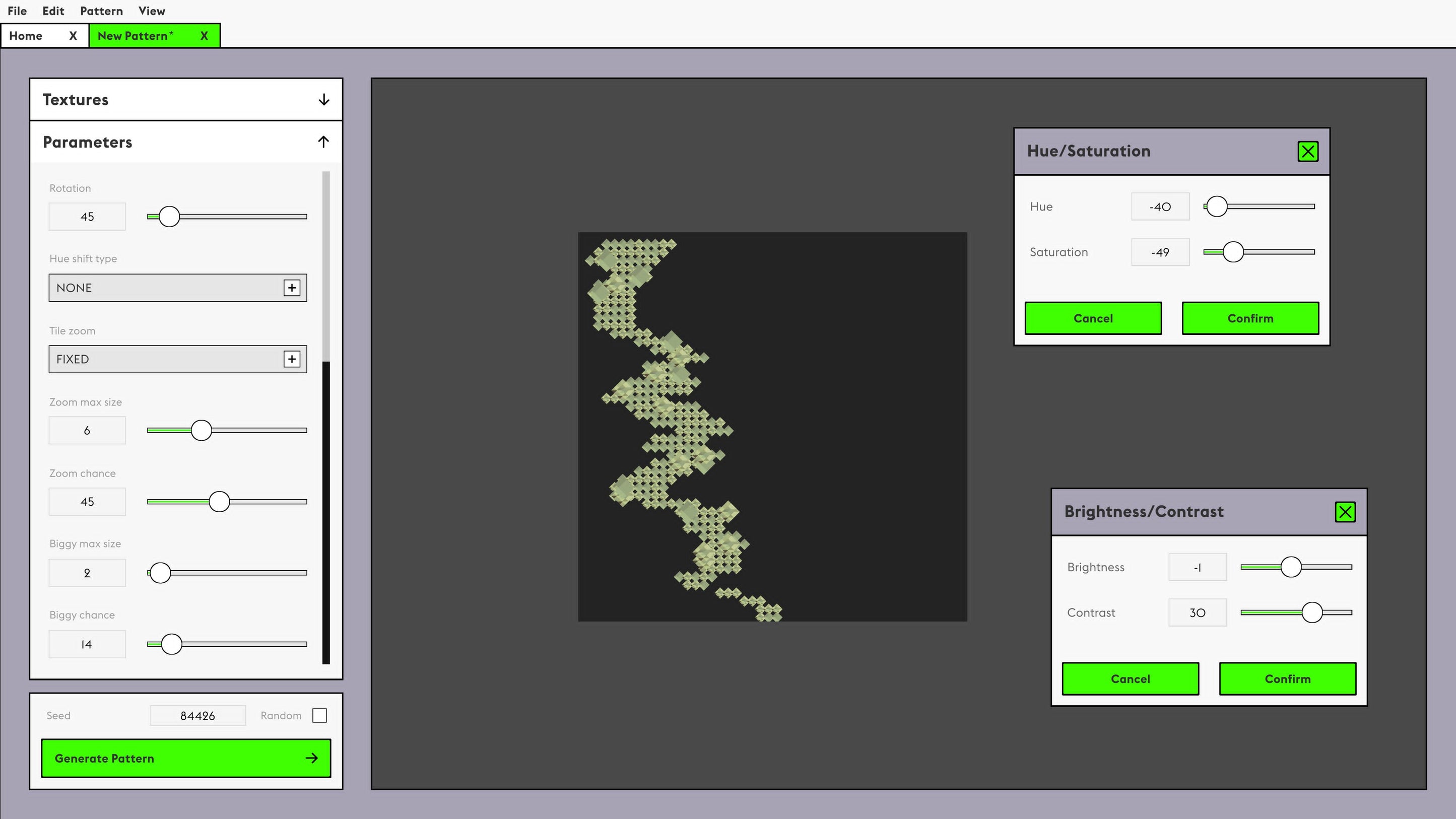Open the Tile zoom FIXED dropdown

[x=164, y=359]
